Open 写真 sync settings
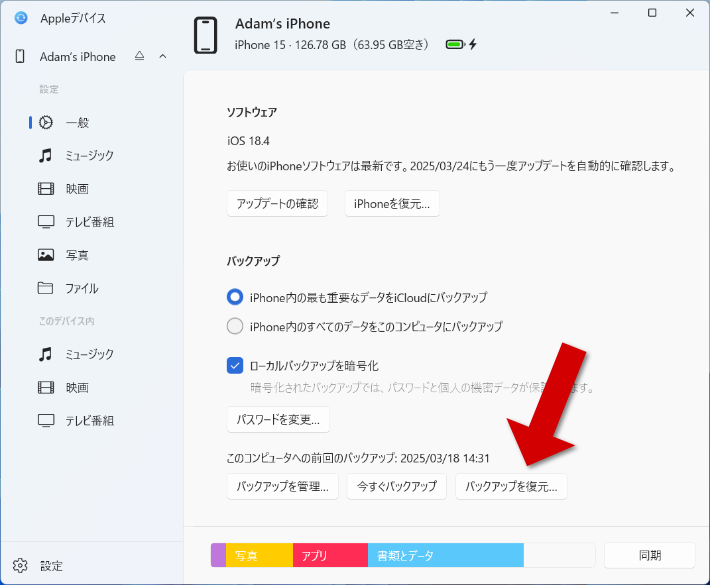Image resolution: width=710 pixels, height=585 pixels. tap(77, 255)
